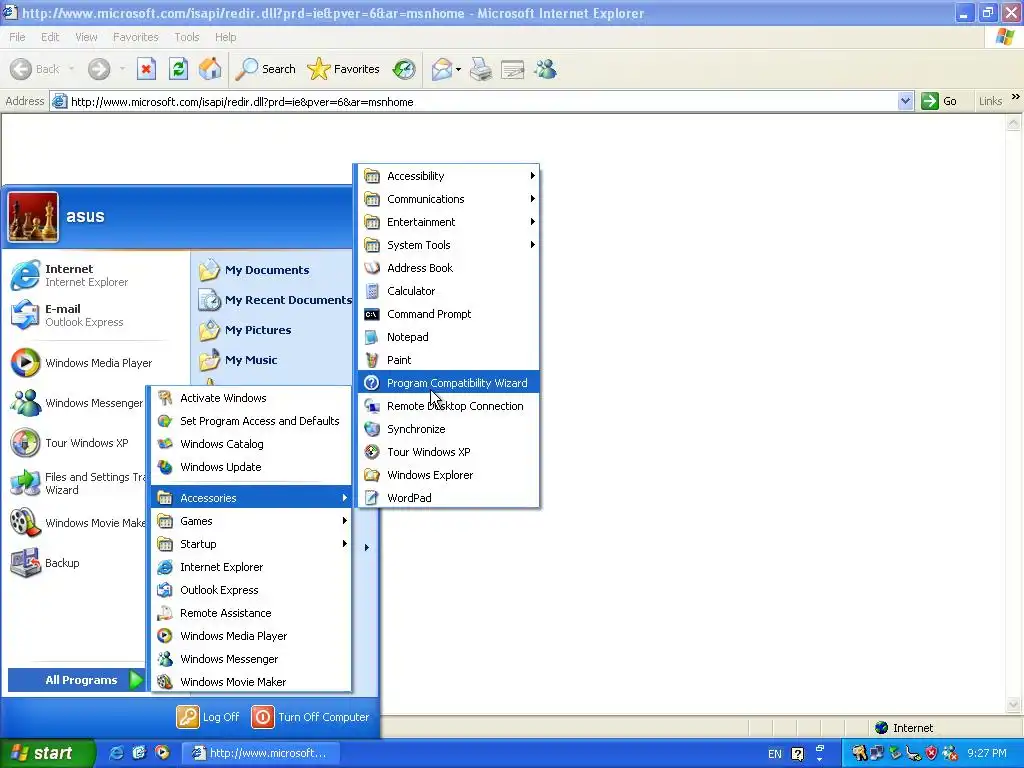Expand the Startup submenu
The width and height of the screenshot is (1024, 768).
(x=251, y=544)
